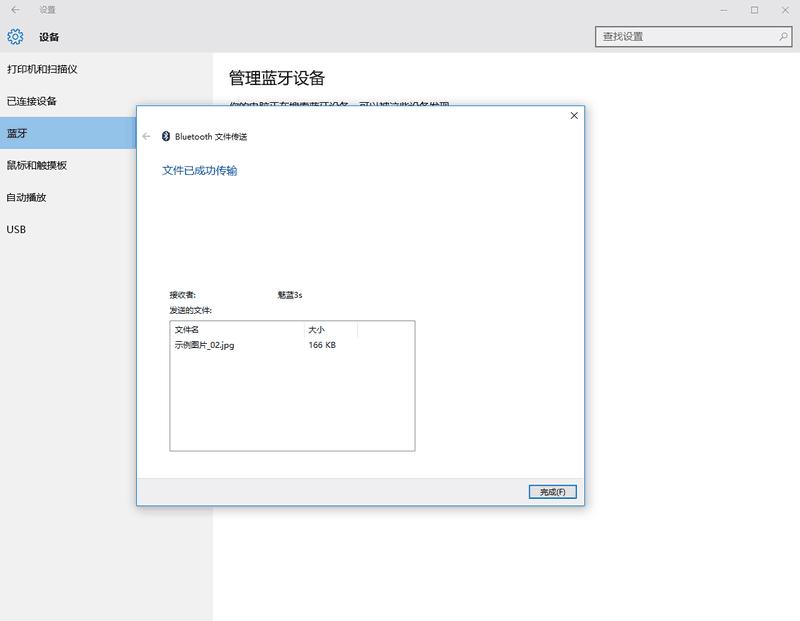The image size is (800, 621).
Task: Click the 文件名 column header
Action: (x=189, y=331)
